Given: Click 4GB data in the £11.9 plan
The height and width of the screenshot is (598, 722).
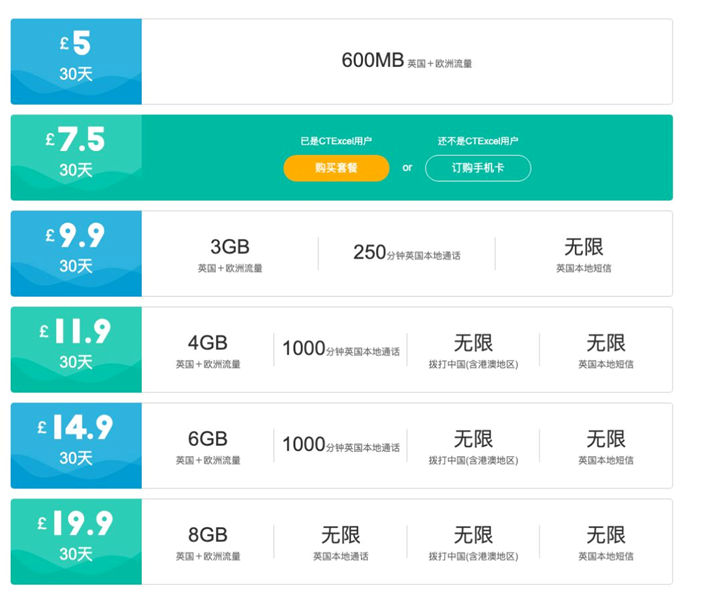Looking at the screenshot, I should pos(208,350).
